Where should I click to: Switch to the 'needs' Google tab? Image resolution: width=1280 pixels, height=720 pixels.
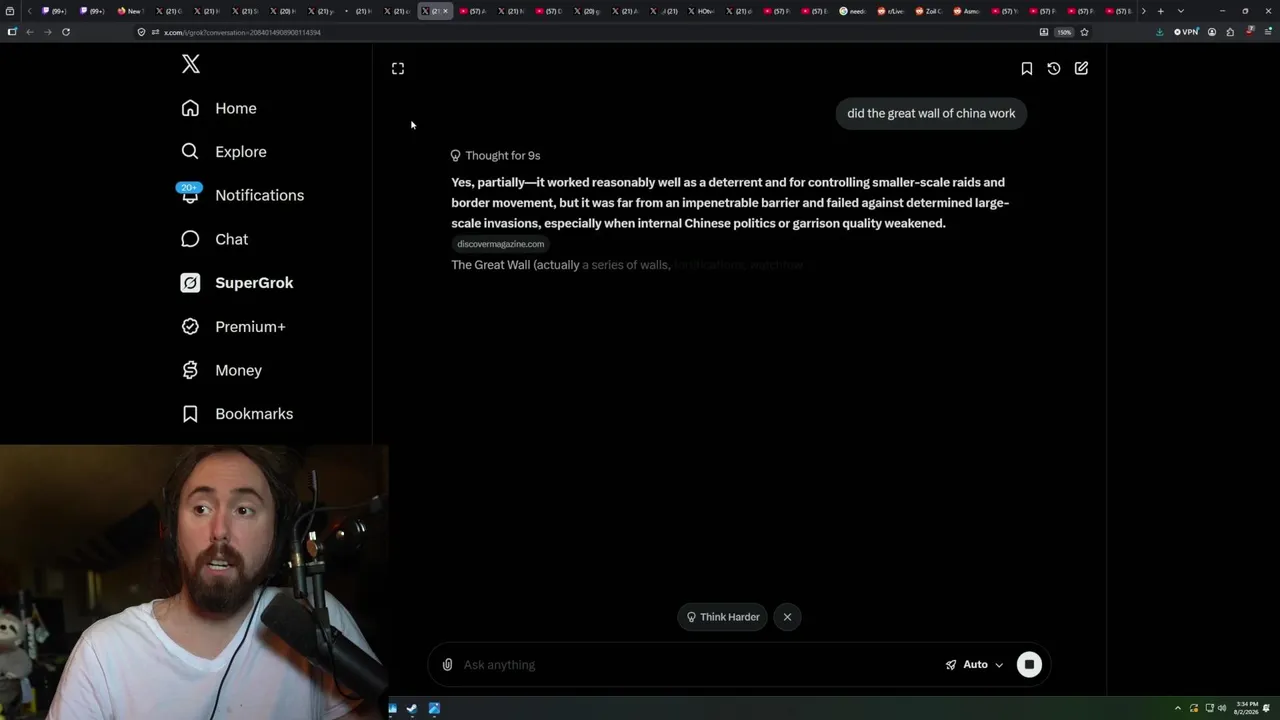coord(853,11)
